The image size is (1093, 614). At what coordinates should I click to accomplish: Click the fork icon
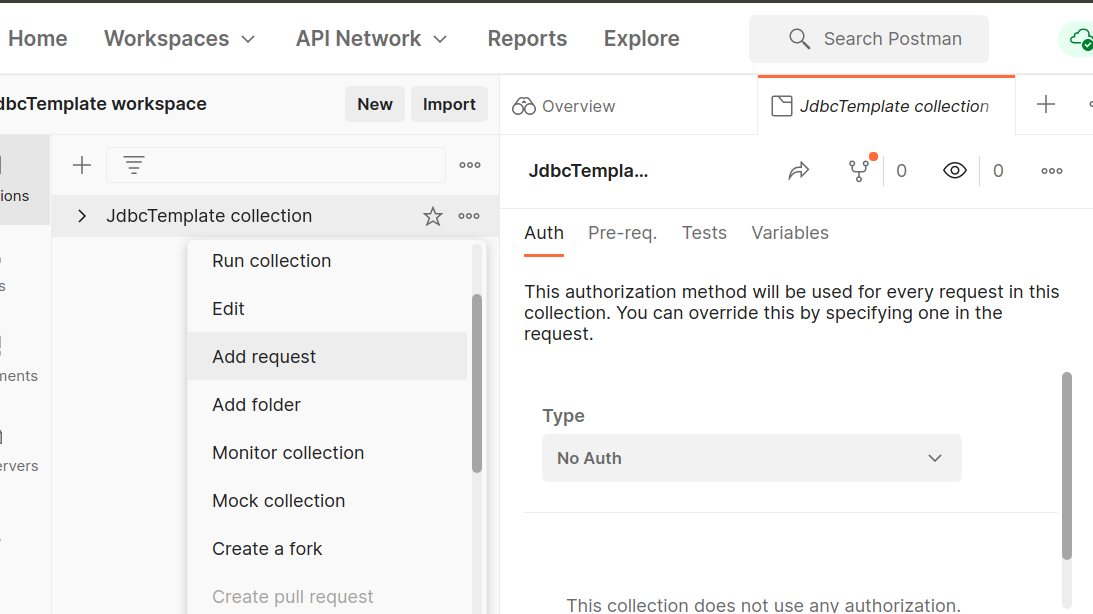point(859,171)
